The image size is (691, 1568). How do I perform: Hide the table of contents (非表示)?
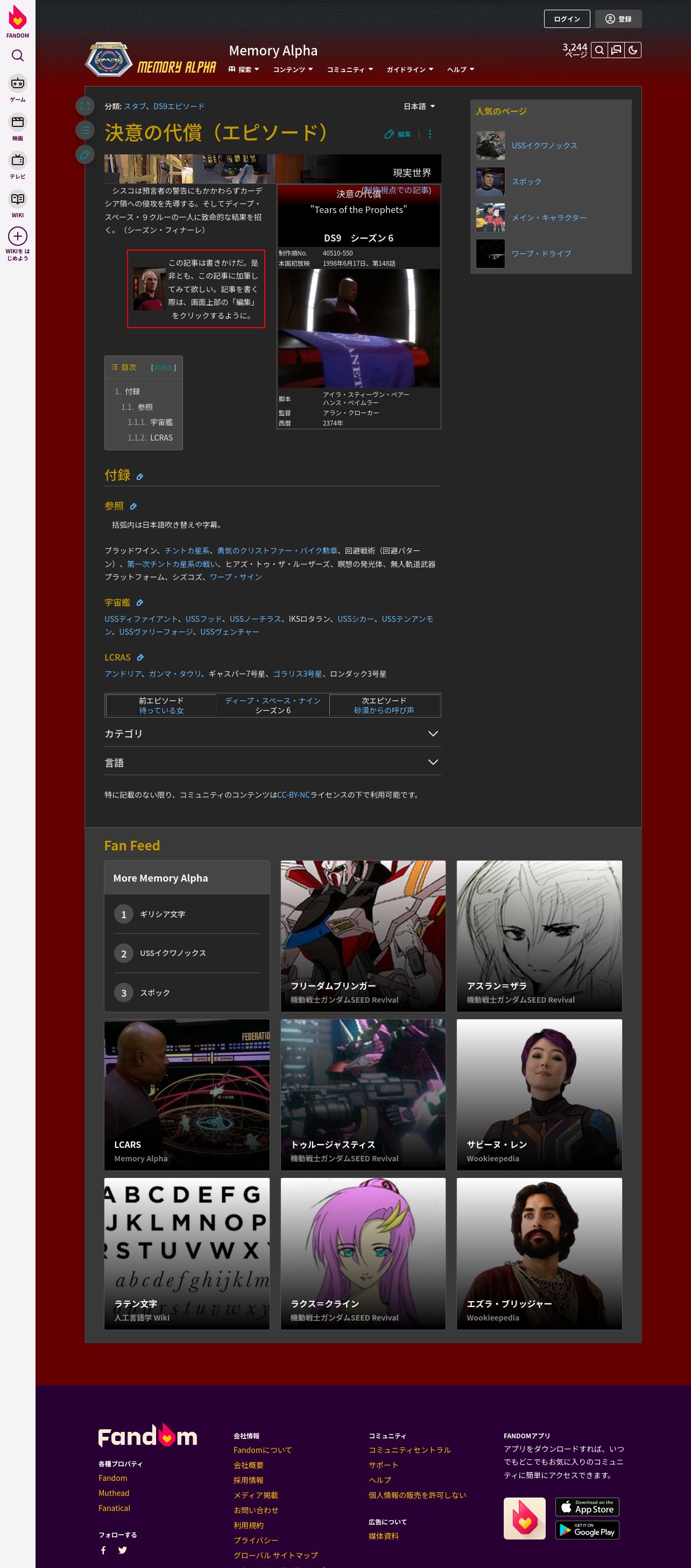[164, 367]
